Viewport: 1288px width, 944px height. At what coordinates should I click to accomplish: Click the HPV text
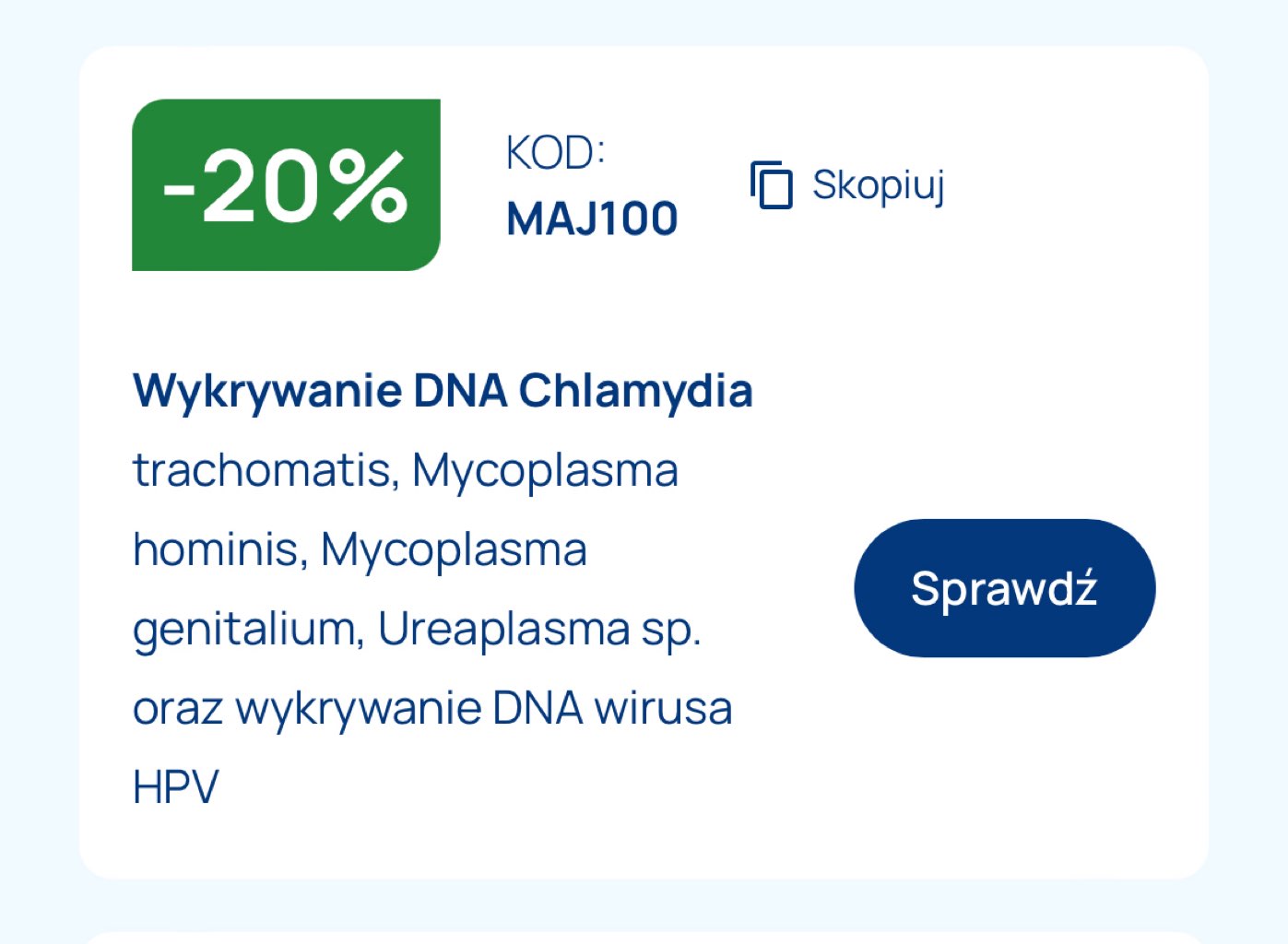coord(176,788)
